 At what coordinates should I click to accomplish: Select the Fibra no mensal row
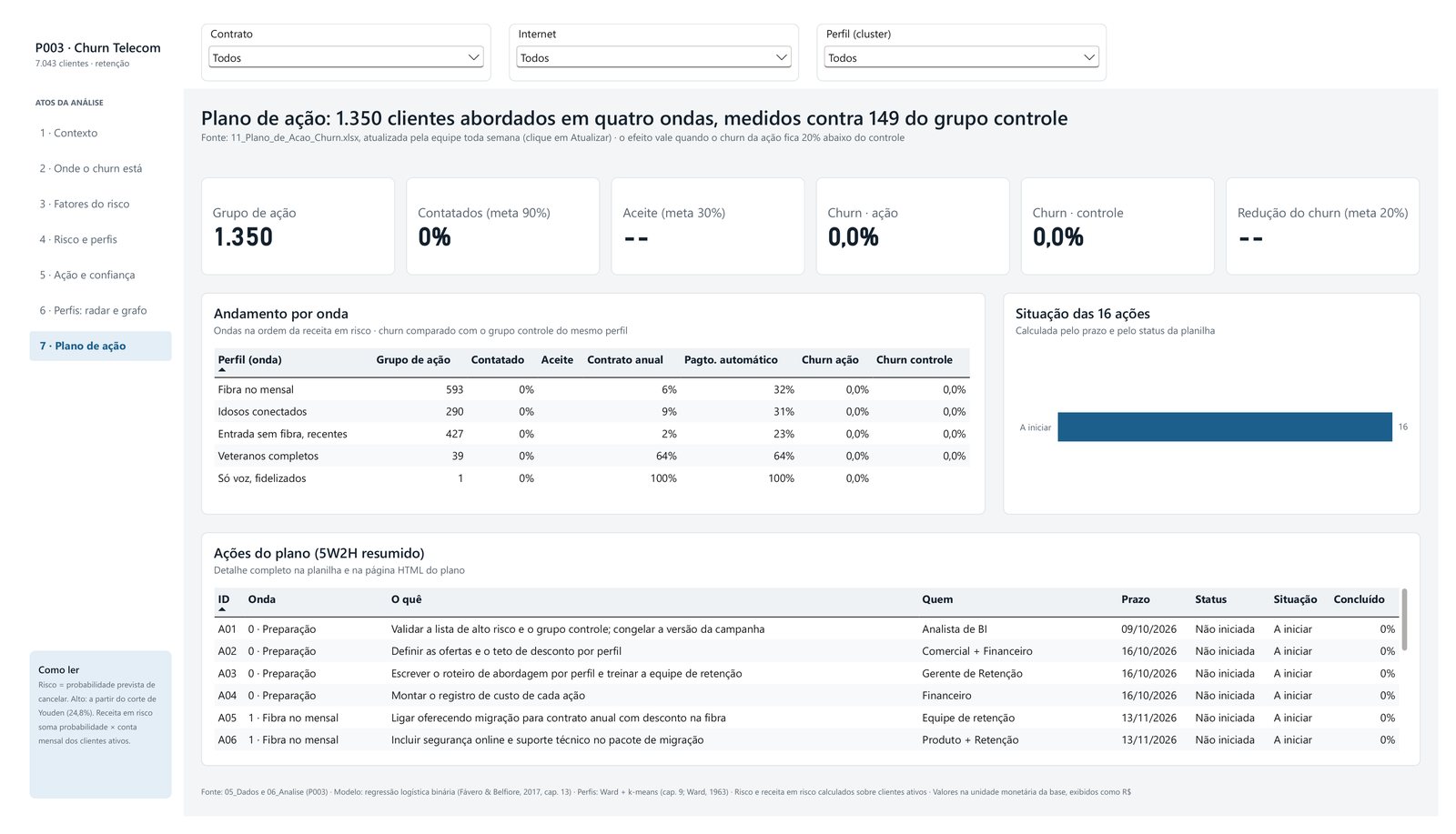pyautogui.click(x=591, y=389)
